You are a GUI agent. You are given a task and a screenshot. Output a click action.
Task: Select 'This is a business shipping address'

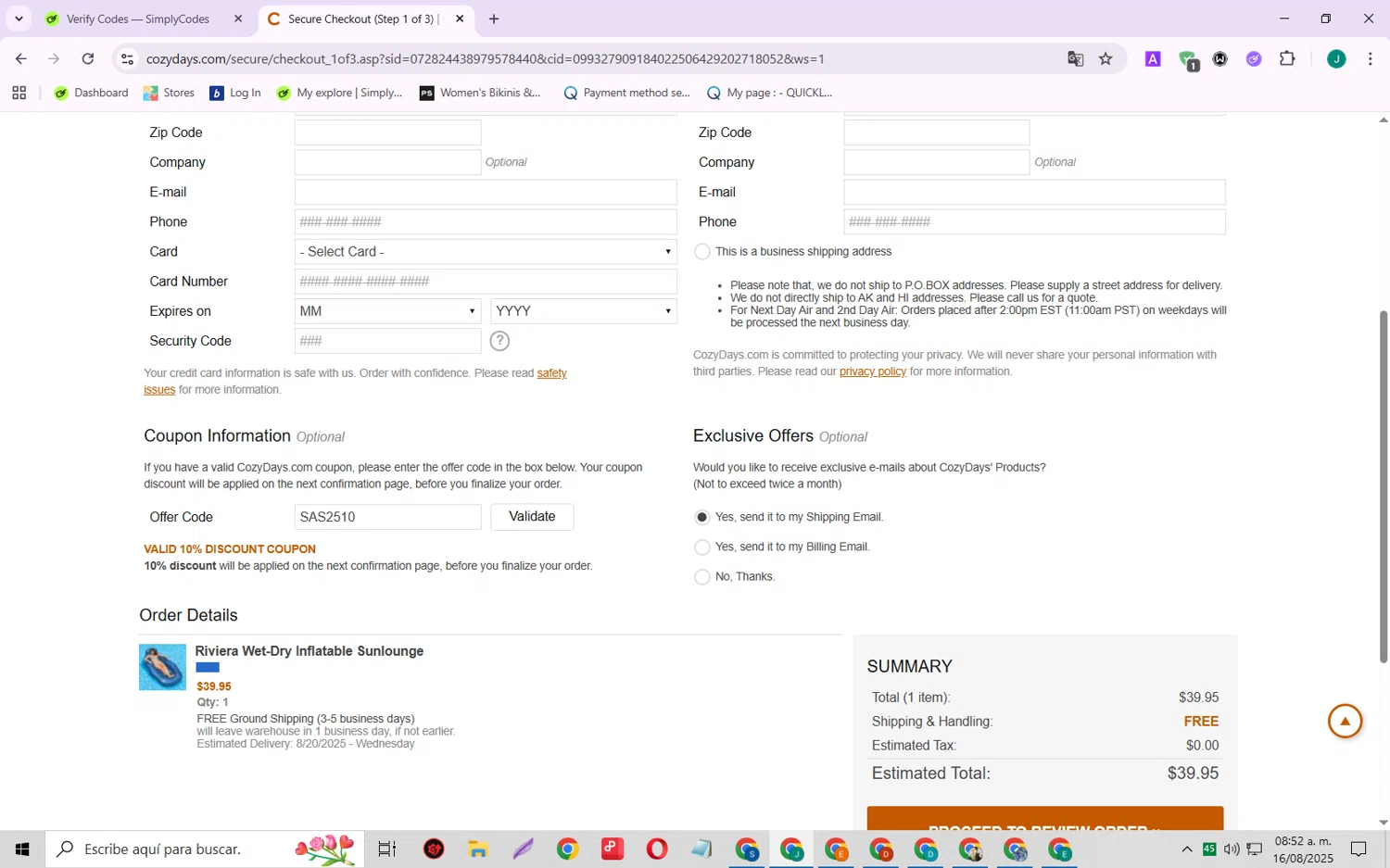(x=702, y=252)
